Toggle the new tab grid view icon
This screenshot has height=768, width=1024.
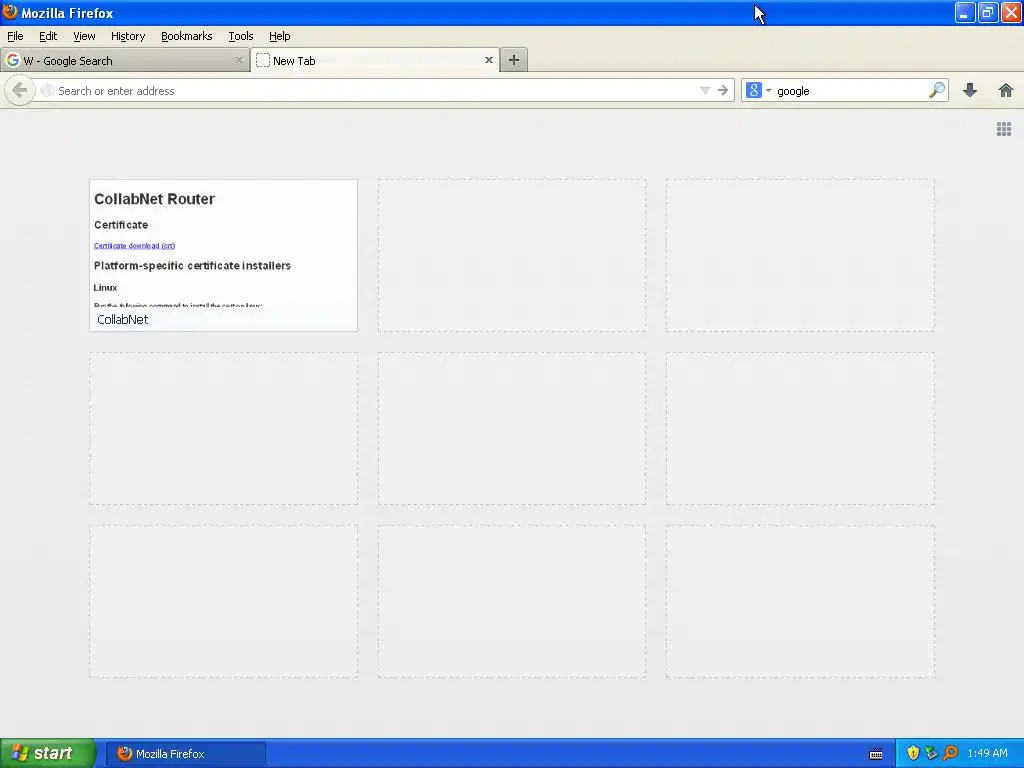[1004, 129]
